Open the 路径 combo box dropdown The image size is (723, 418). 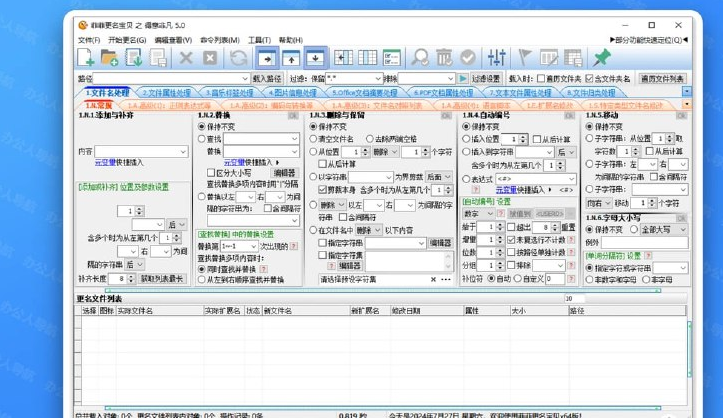[245, 79]
